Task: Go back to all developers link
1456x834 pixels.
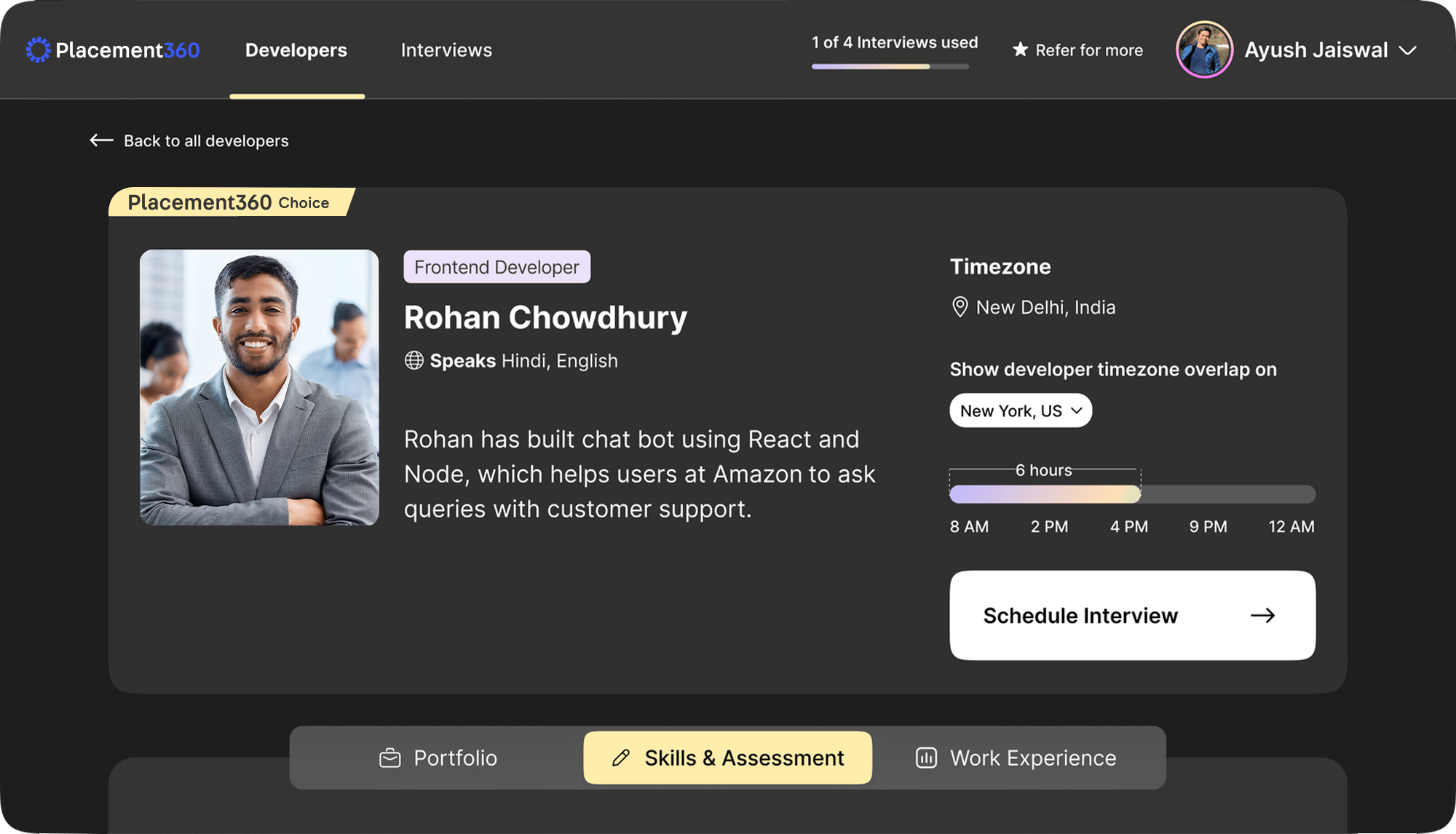Action: click(x=205, y=140)
